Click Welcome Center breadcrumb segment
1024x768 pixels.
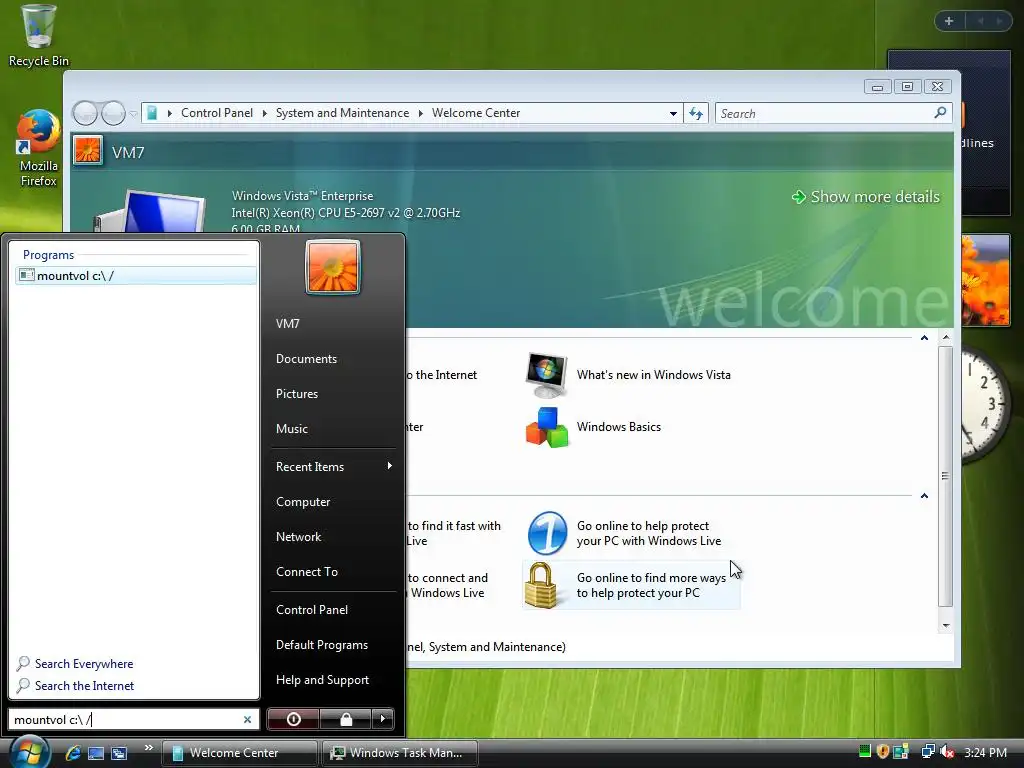(x=476, y=113)
